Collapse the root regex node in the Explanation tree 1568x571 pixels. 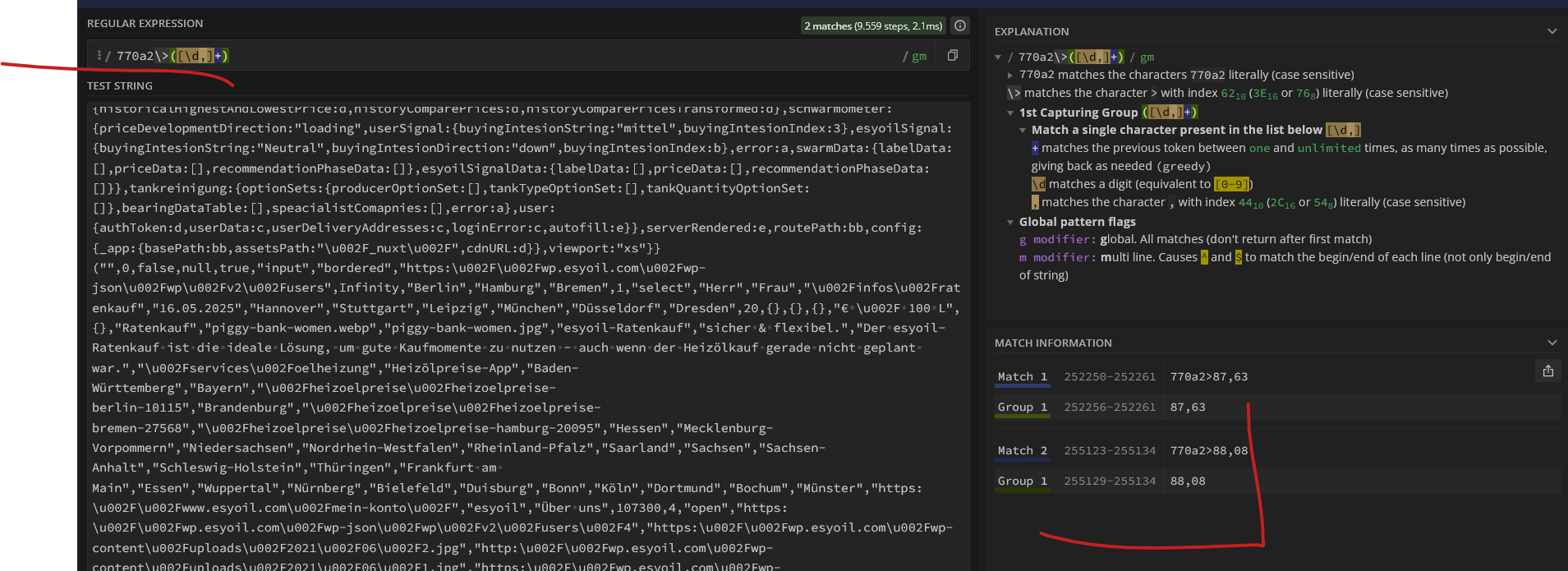(998, 57)
